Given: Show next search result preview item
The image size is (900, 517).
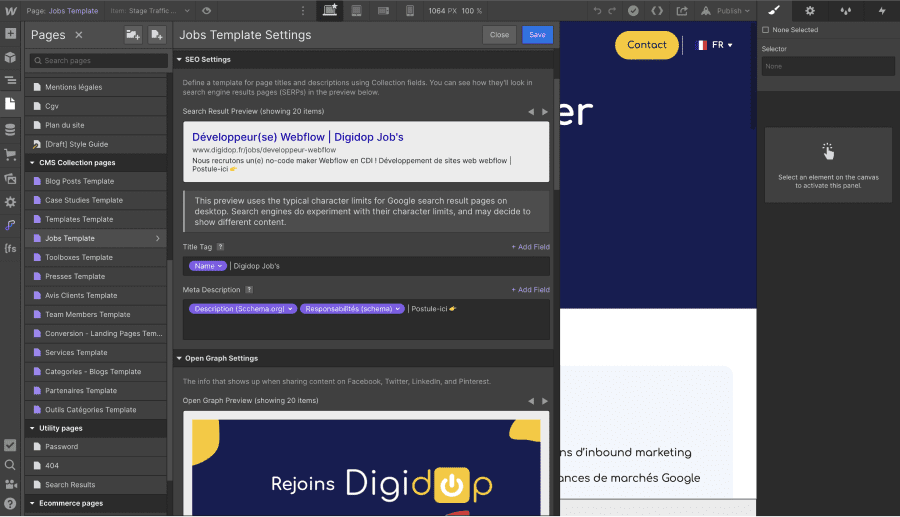Looking at the screenshot, I should 545,112.
